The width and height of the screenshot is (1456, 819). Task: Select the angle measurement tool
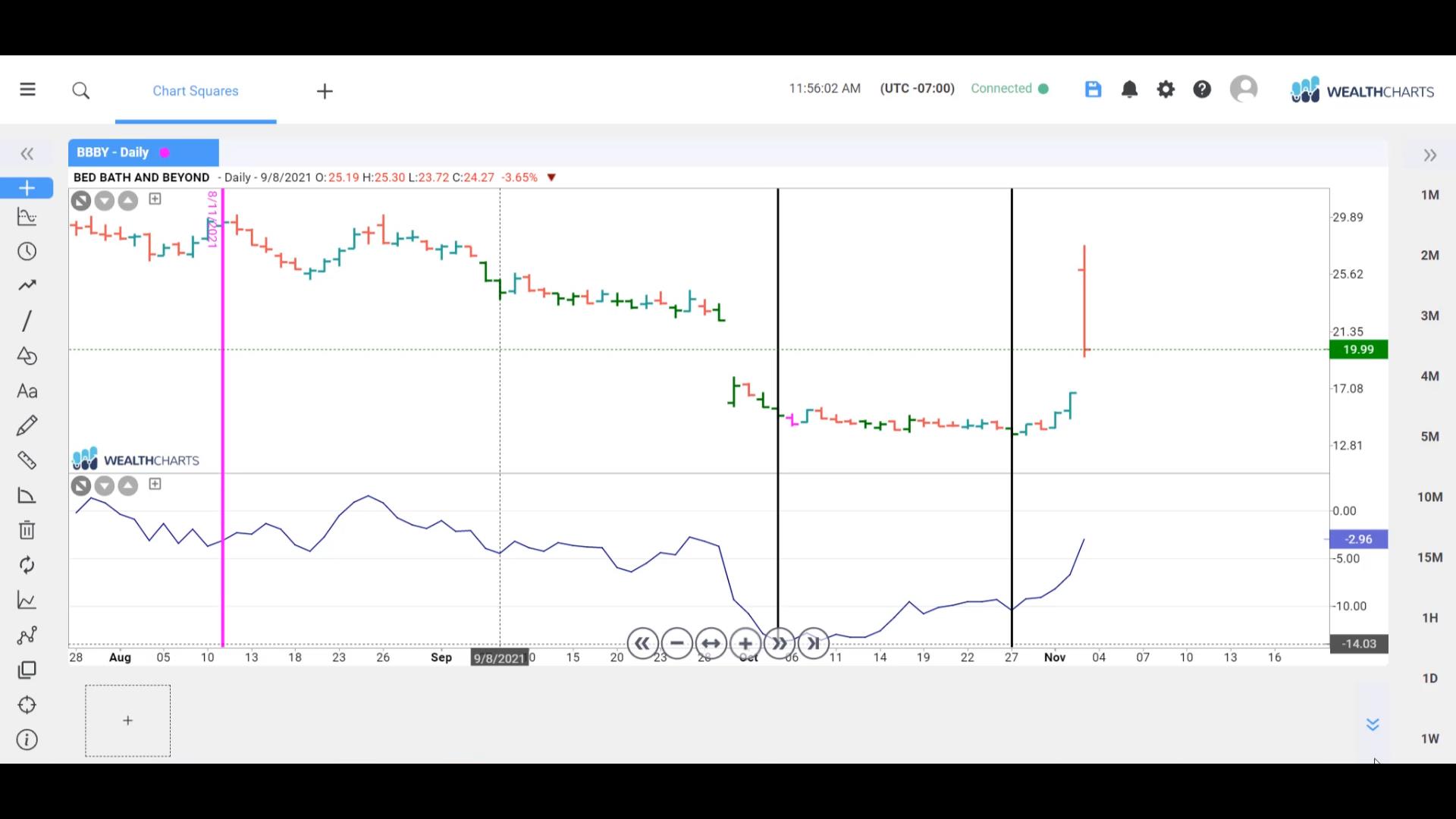[x=27, y=496]
